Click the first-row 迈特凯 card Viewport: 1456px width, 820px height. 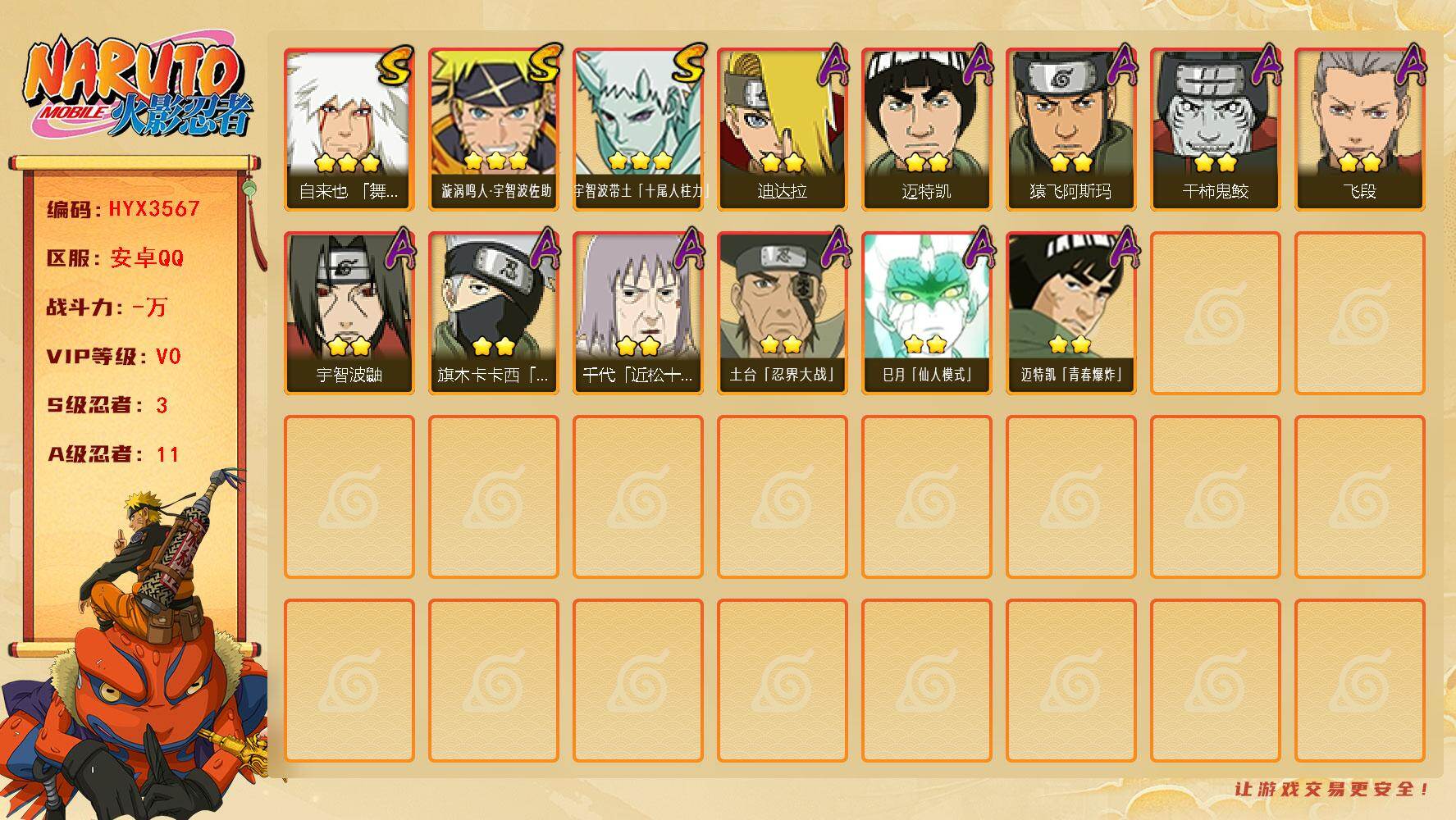(x=927, y=130)
